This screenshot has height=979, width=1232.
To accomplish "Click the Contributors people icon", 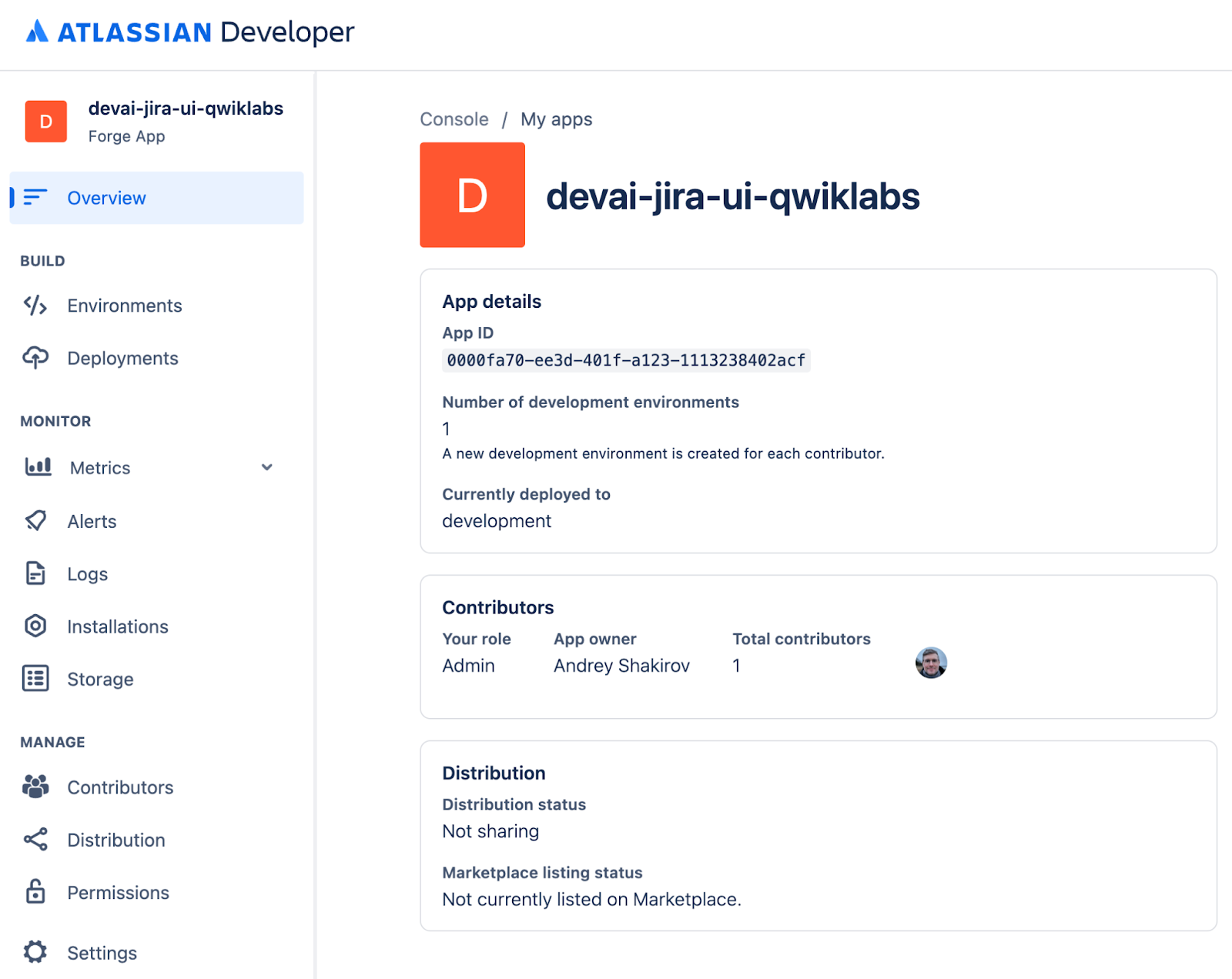I will [35, 787].
